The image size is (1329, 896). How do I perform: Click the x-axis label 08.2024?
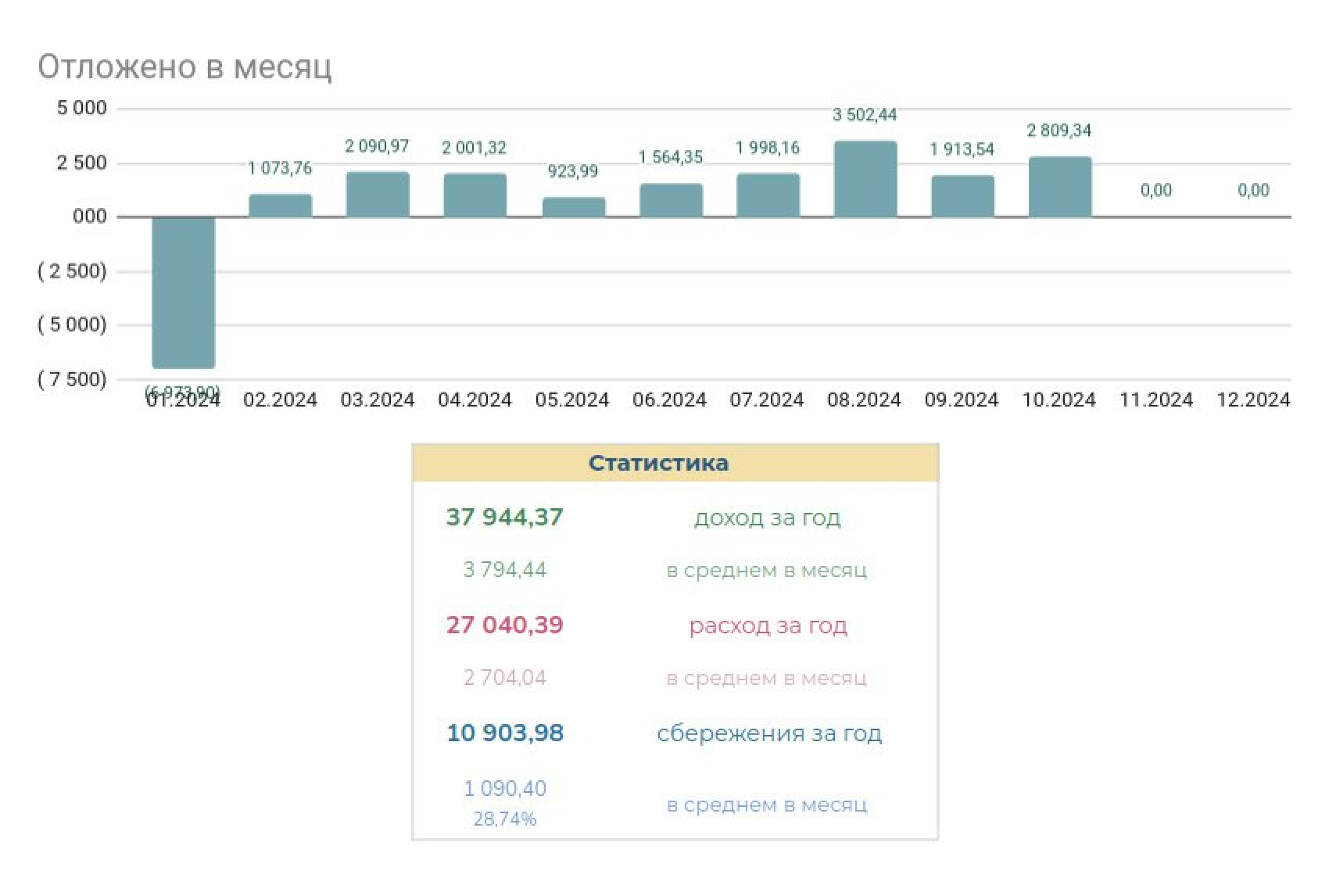point(864,400)
